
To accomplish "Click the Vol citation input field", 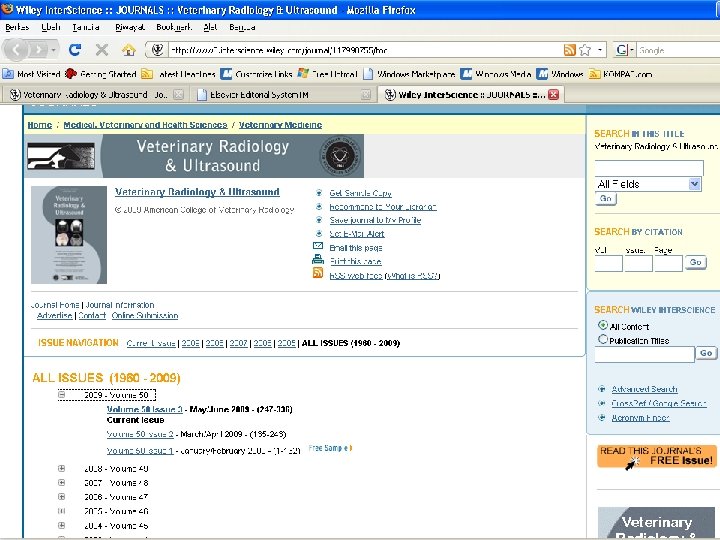I will click(608, 264).
